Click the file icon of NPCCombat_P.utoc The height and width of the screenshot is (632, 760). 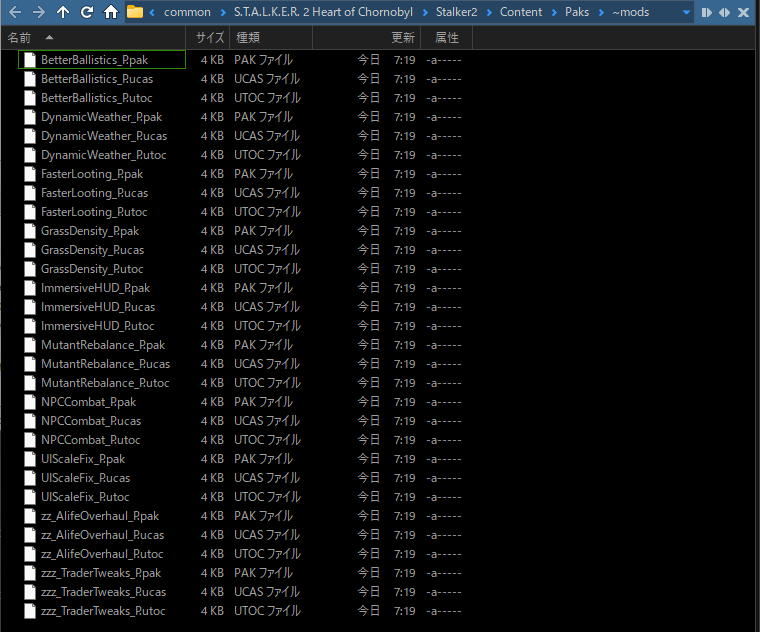pos(30,440)
